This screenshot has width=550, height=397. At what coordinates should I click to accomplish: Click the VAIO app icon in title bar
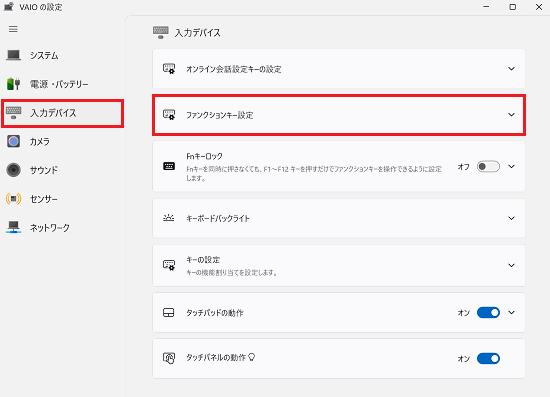9,7
